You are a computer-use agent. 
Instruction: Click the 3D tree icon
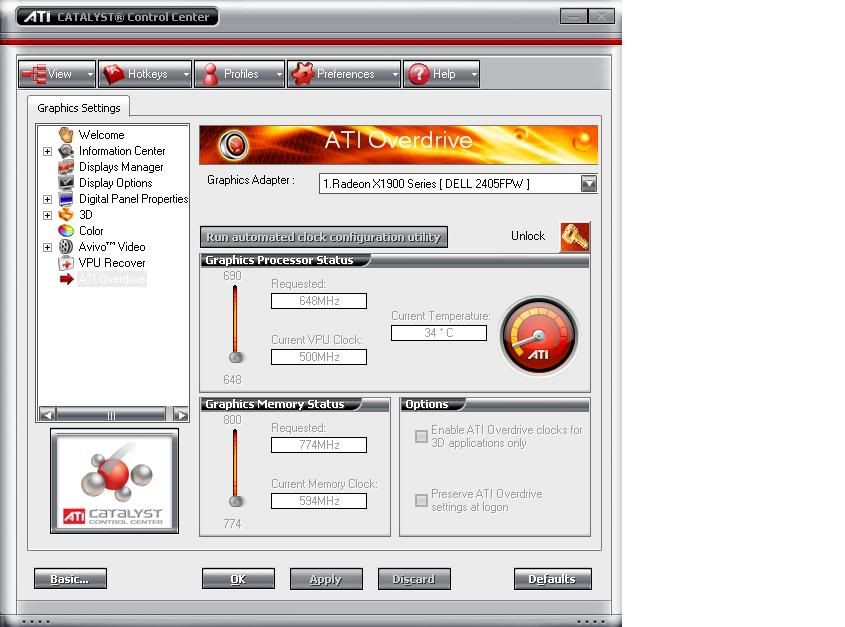(66, 215)
